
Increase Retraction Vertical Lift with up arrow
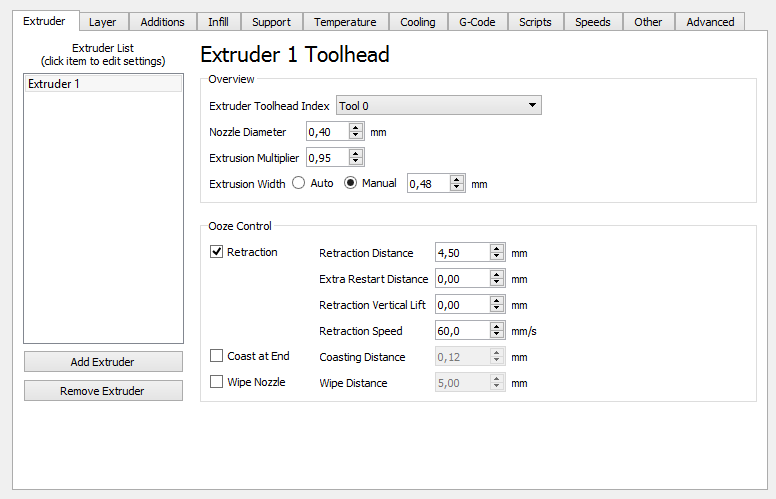coord(497,300)
